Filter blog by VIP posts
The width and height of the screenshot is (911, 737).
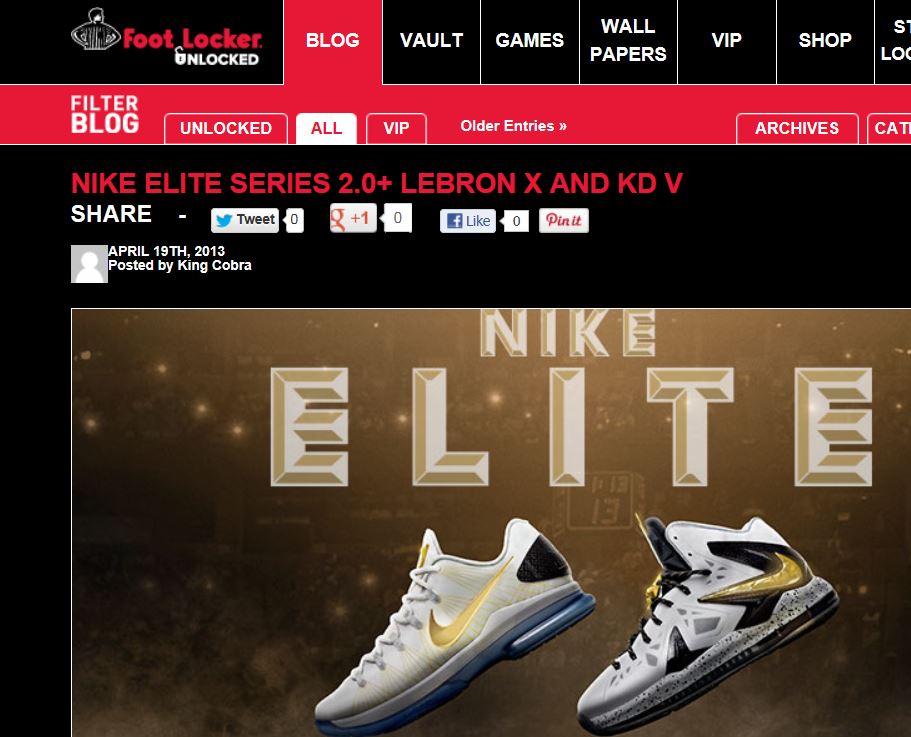click(396, 128)
